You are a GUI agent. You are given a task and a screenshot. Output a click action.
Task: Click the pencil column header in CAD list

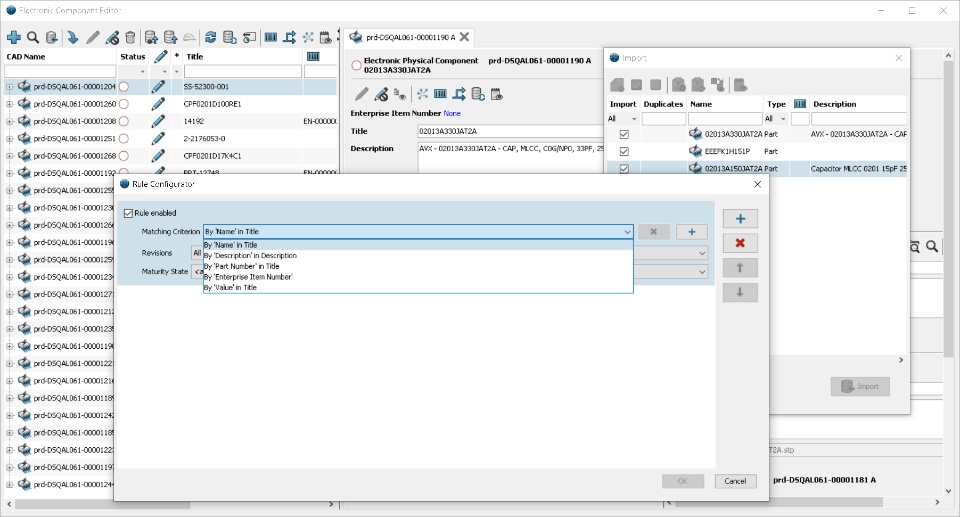point(160,56)
